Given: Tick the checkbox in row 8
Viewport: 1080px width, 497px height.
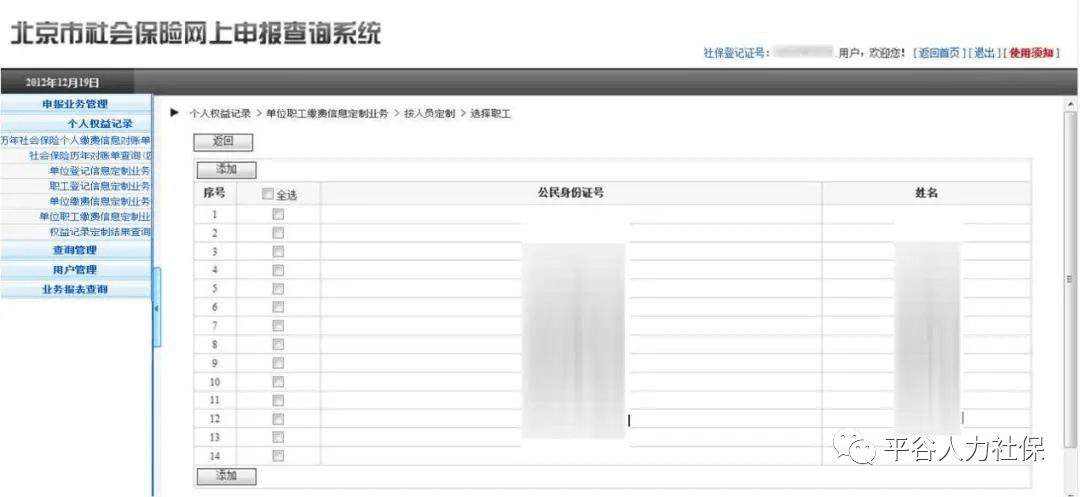Looking at the screenshot, I should click(x=278, y=343).
